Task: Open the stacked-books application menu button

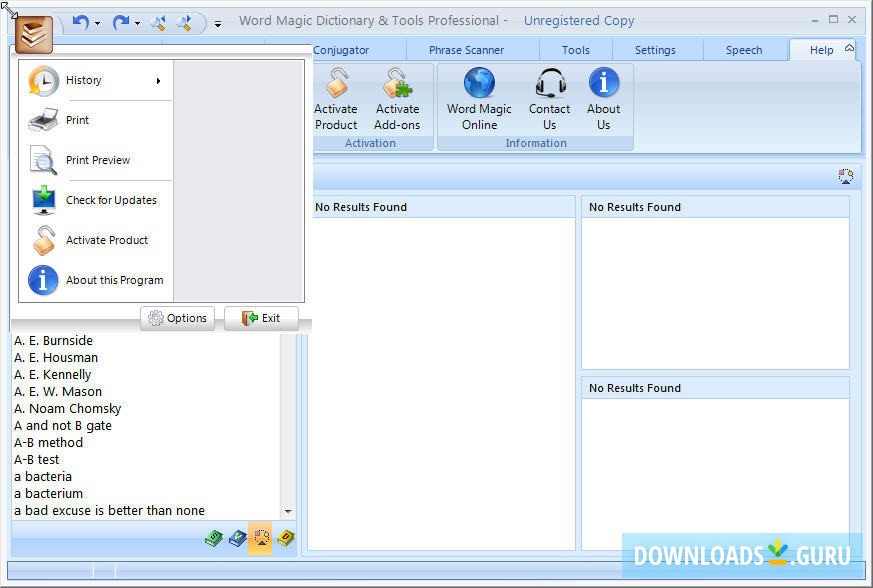Action: [34, 34]
